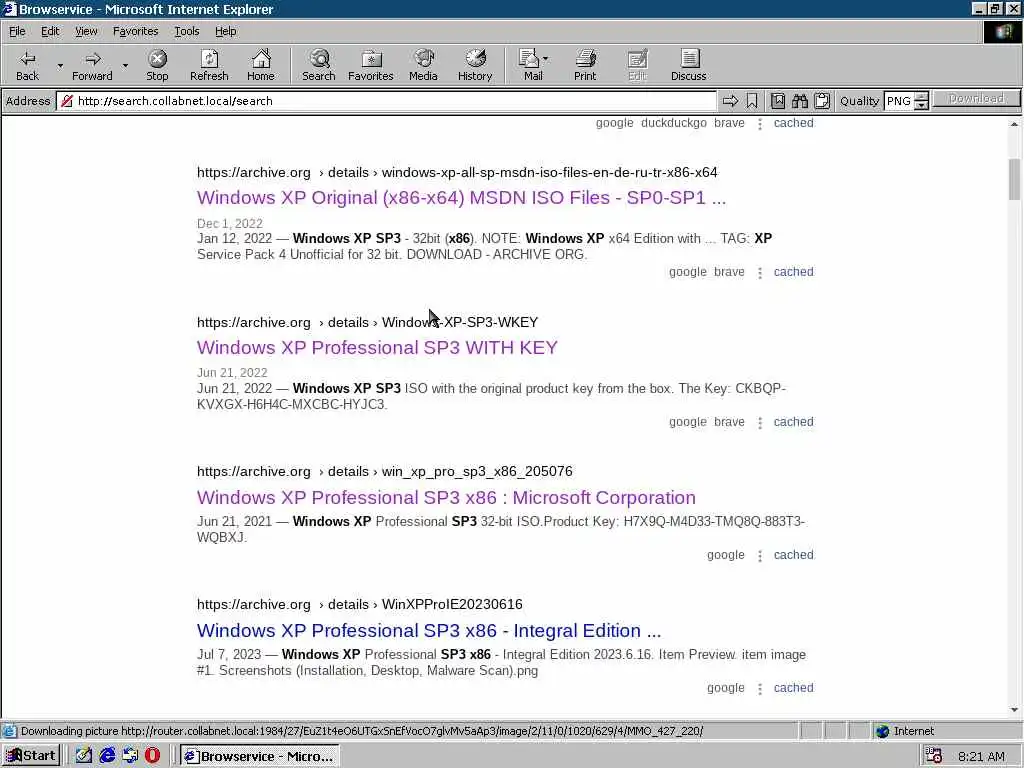The height and width of the screenshot is (768, 1024).
Task: Open the Back history dropdown arrow
Action: (60, 65)
